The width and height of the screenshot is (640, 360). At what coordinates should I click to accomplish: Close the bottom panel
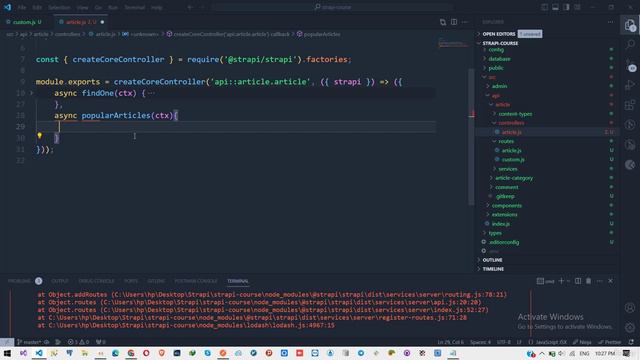(x=610, y=281)
